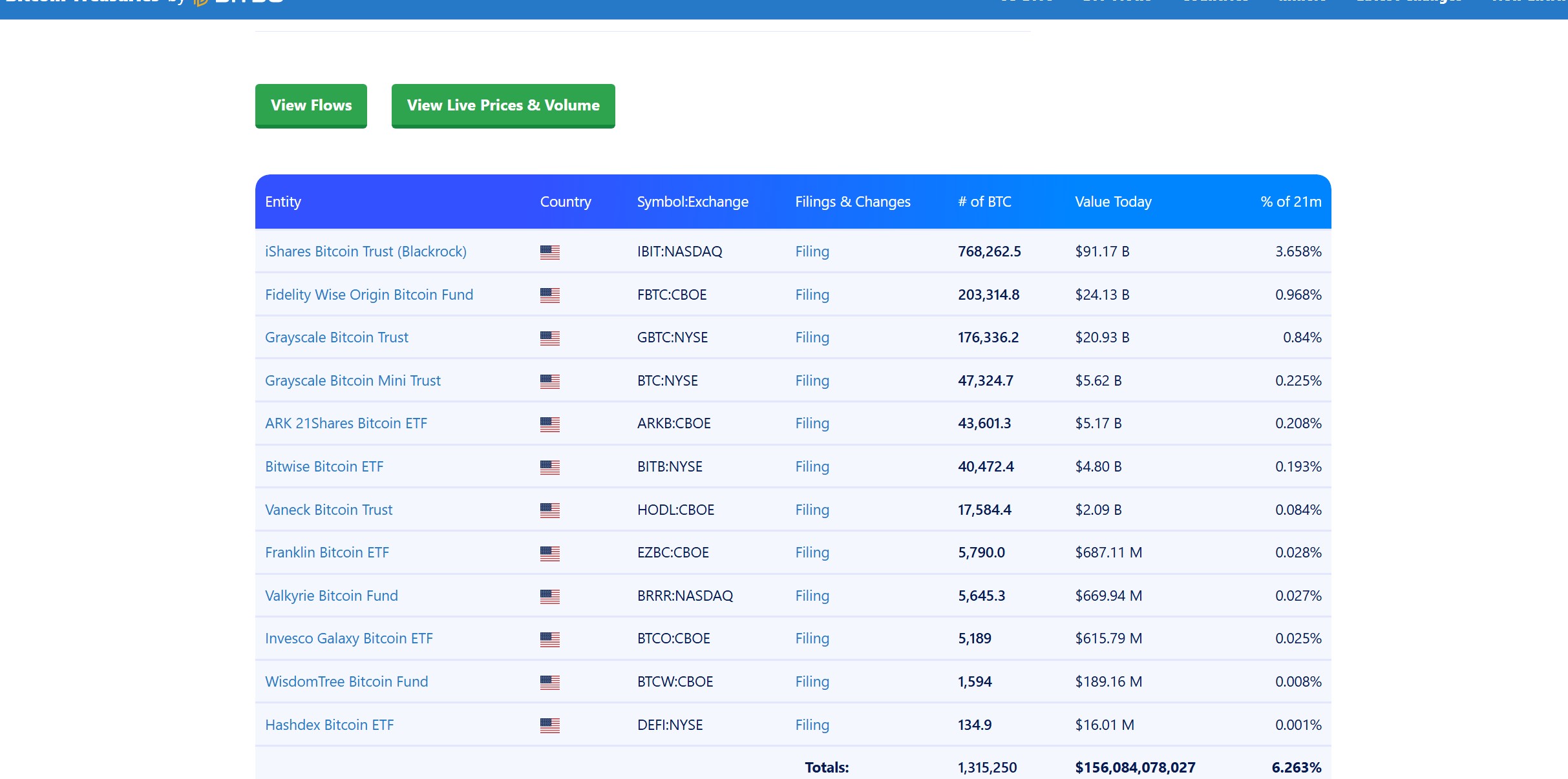This screenshot has width=1568, height=779.
Task: Click US flag in Vaneck Bitcoin Trust row
Action: pyautogui.click(x=549, y=510)
